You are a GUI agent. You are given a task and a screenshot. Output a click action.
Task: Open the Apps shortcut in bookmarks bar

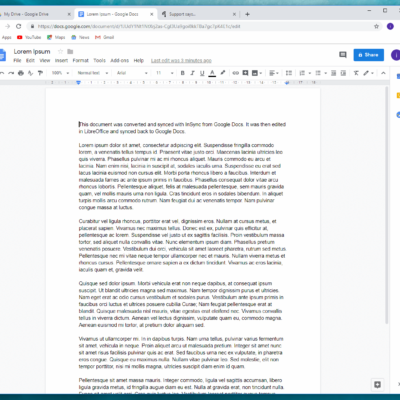(x=6, y=37)
